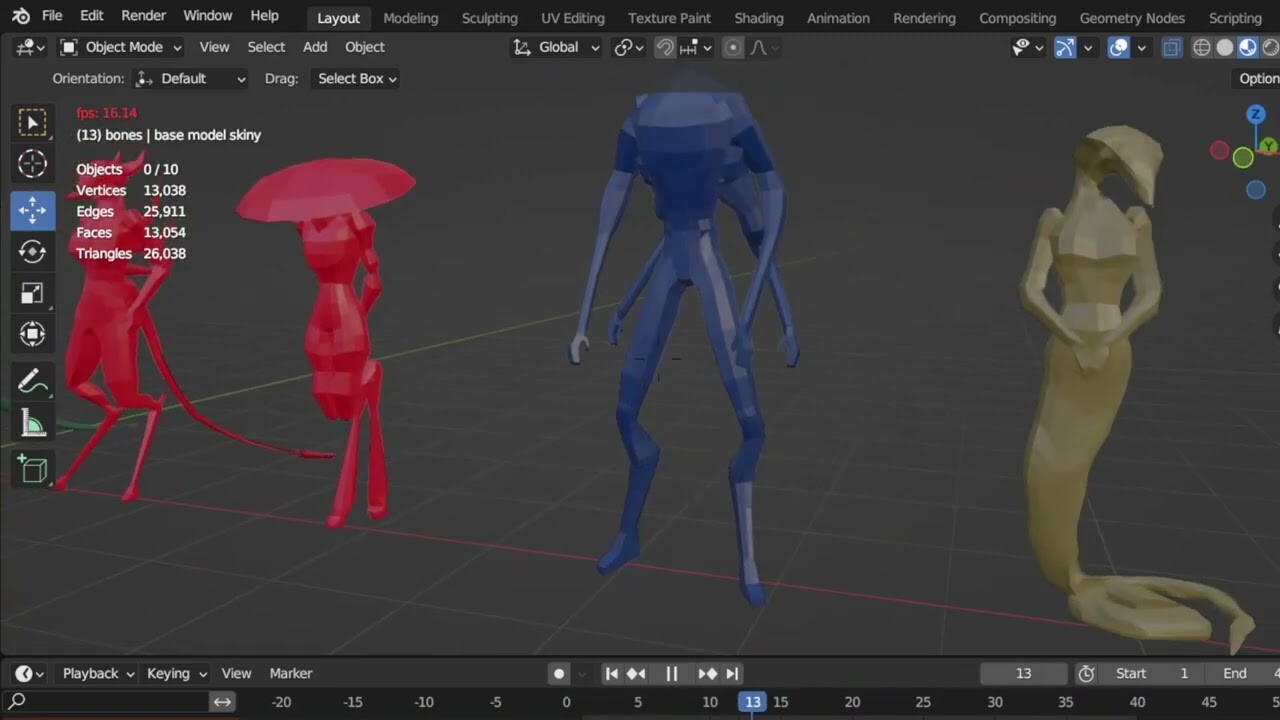Enable proportional editing

click(731, 47)
